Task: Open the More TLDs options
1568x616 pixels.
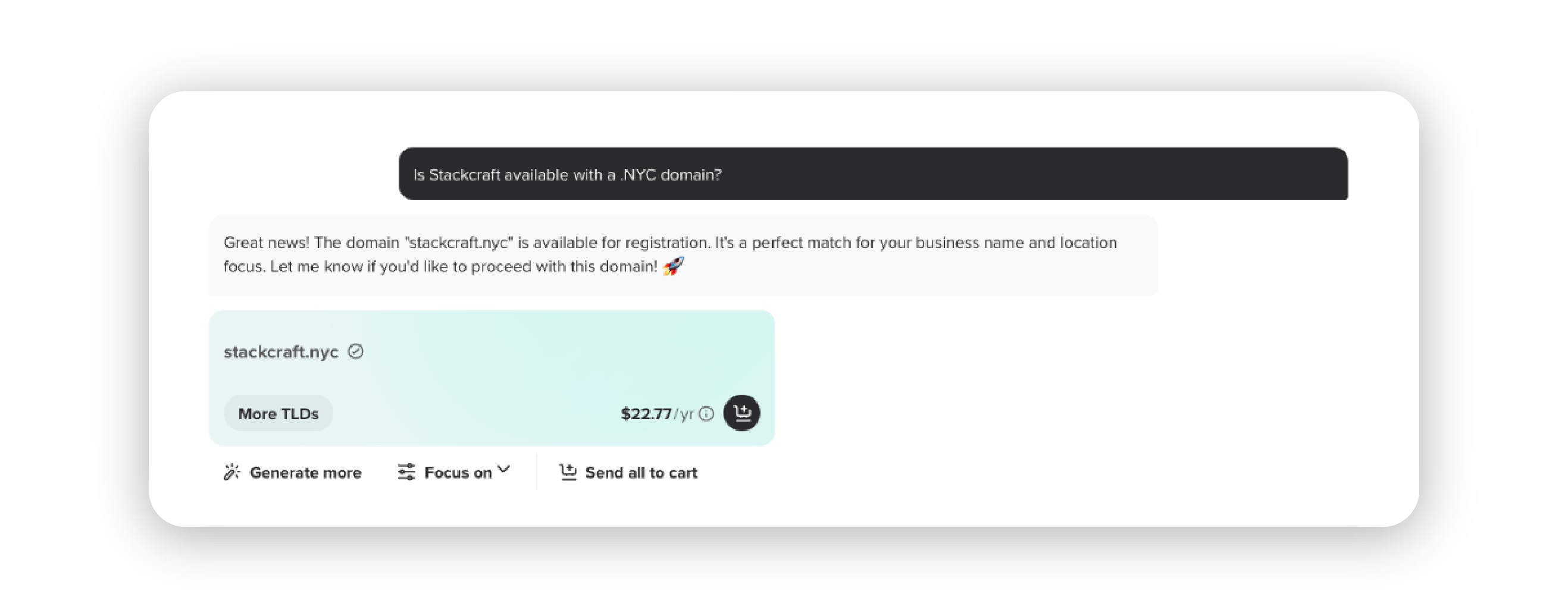Action: point(278,413)
